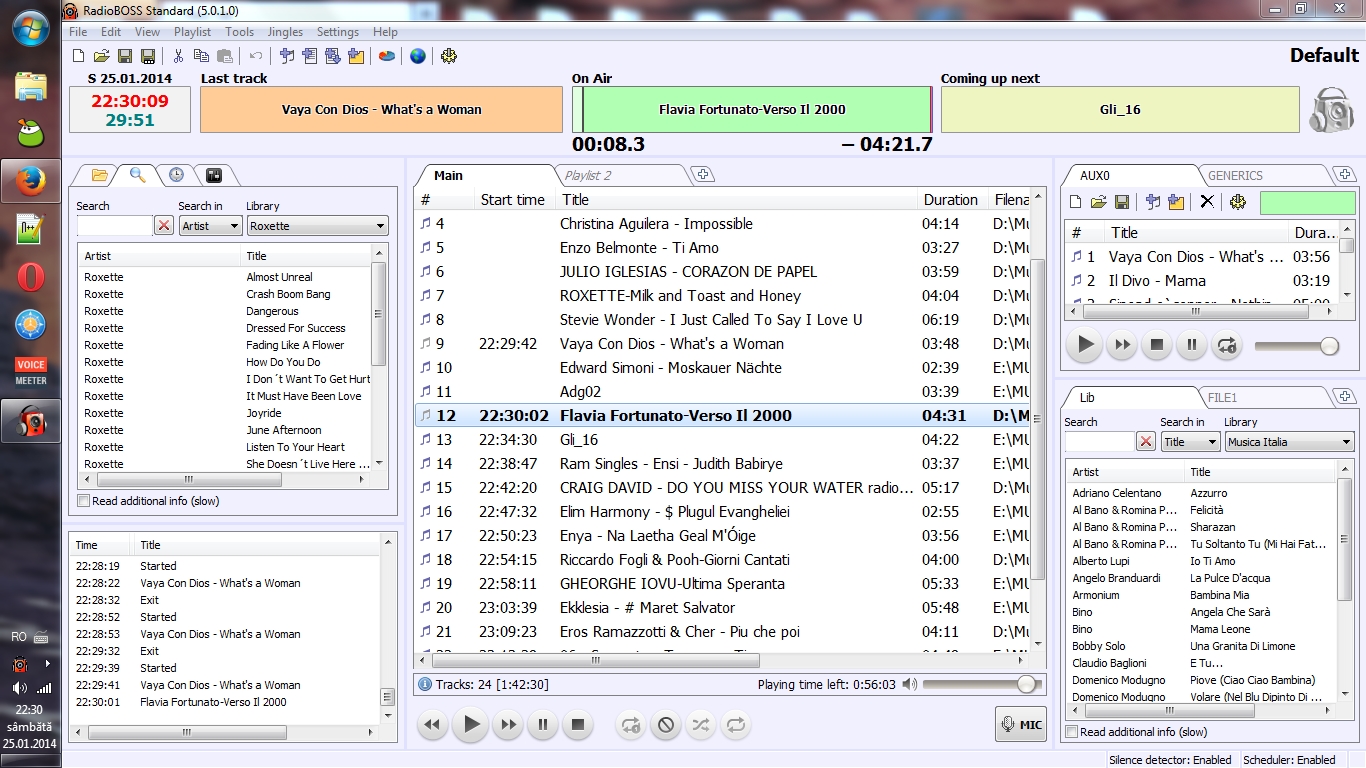
Task: Click the Save As floppy icon with dots
Action: click(x=148, y=56)
